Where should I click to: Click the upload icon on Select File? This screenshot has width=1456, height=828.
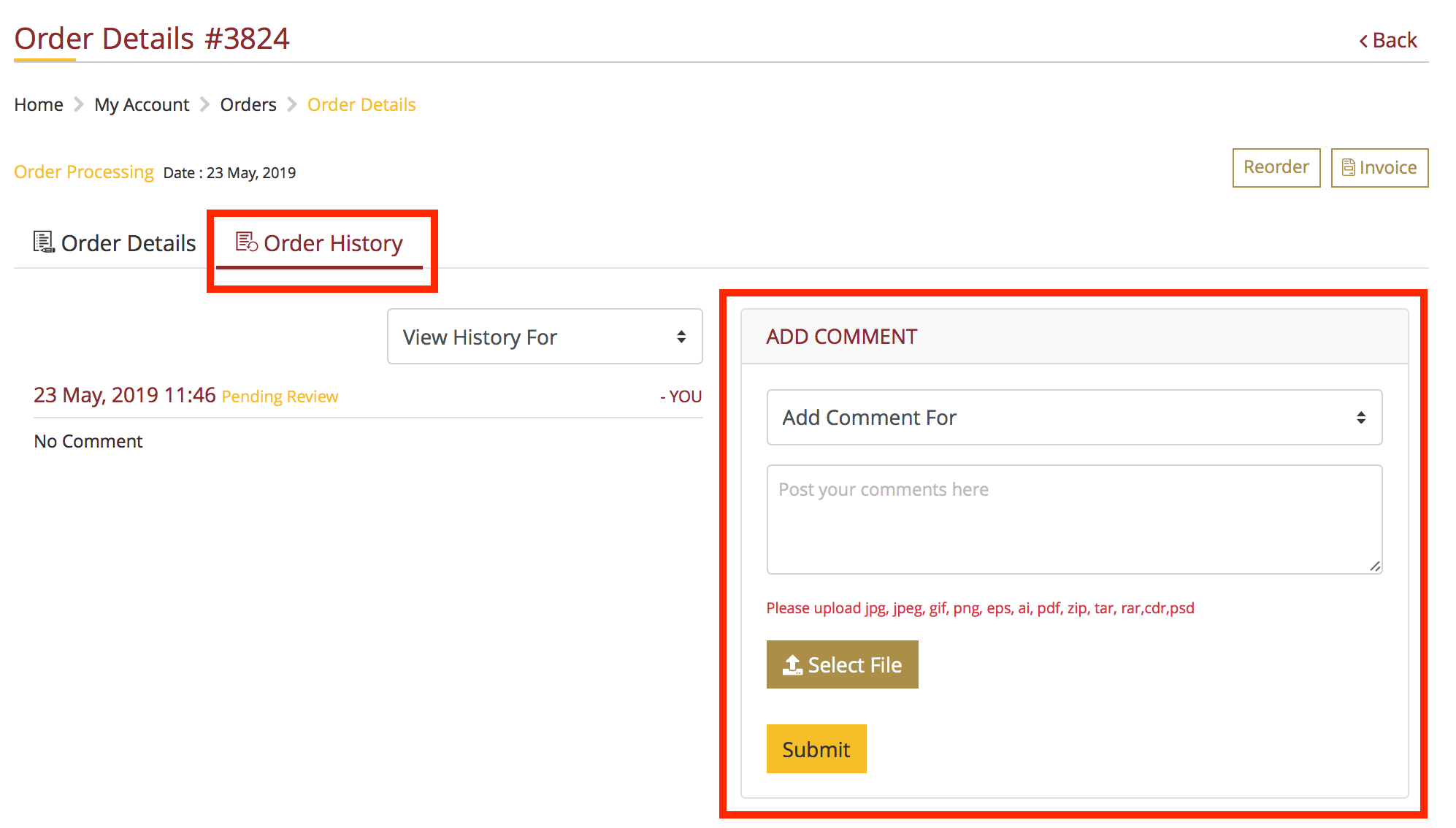click(x=792, y=664)
